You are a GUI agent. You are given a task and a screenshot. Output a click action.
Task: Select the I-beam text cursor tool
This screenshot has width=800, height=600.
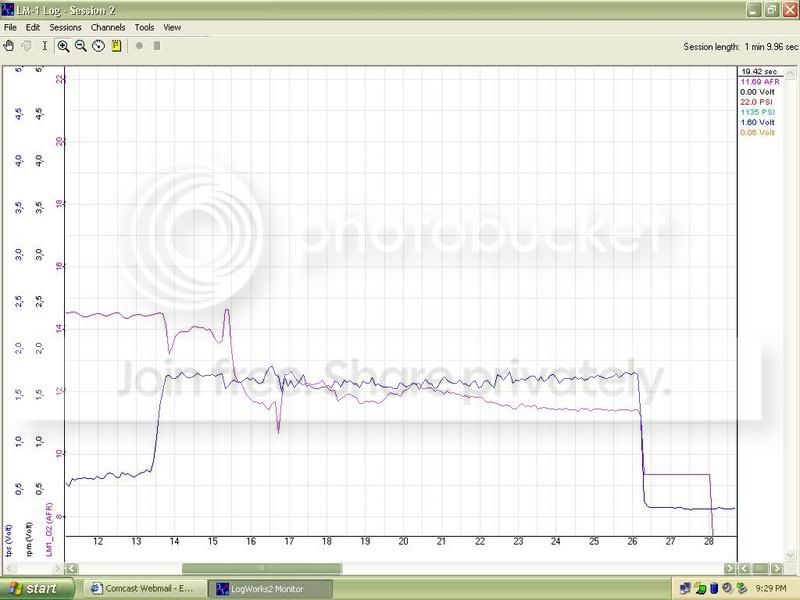[x=45, y=46]
